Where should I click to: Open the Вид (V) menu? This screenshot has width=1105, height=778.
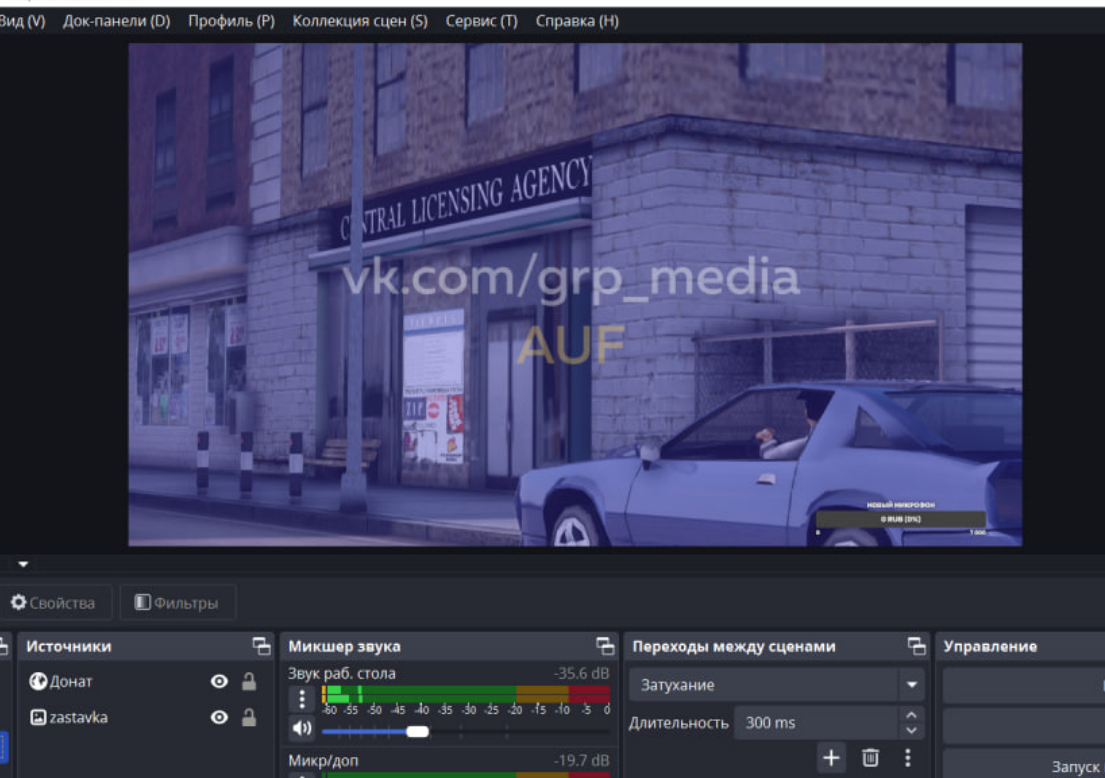coord(22,21)
